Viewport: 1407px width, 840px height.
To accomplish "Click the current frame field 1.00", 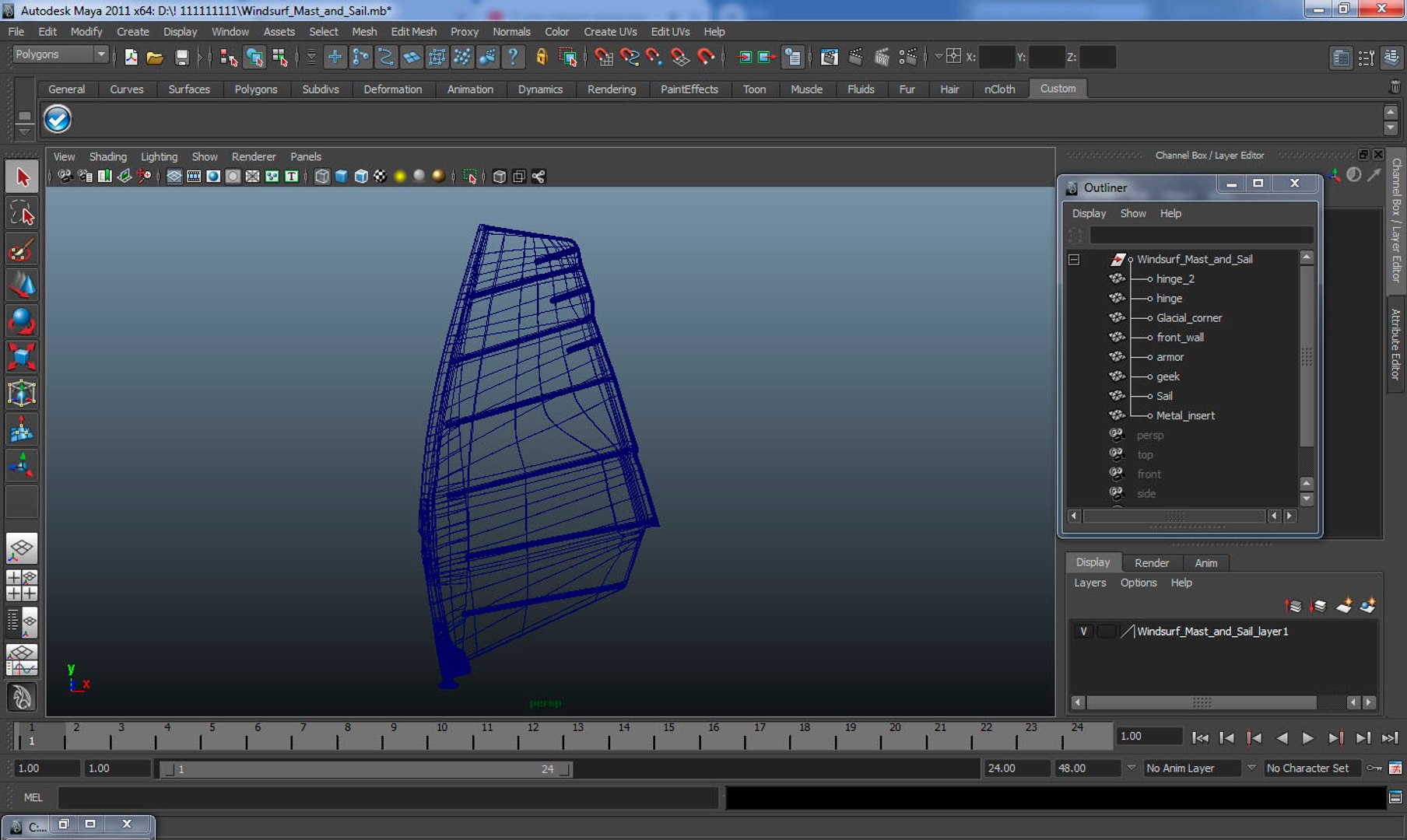I will coord(1148,737).
